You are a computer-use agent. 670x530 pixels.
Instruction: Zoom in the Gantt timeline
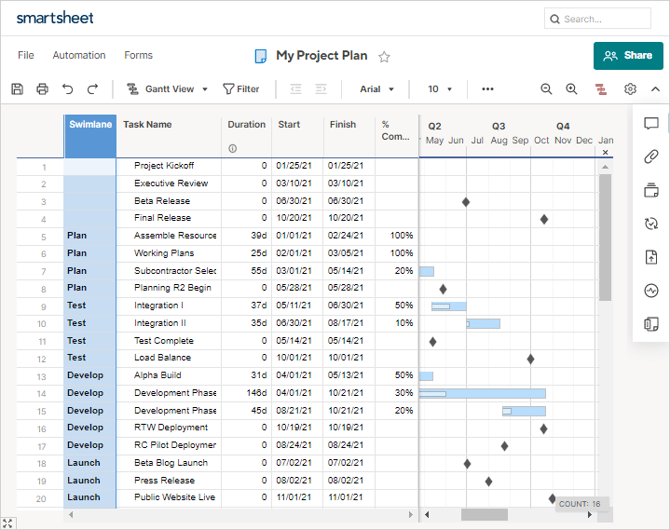(571, 89)
